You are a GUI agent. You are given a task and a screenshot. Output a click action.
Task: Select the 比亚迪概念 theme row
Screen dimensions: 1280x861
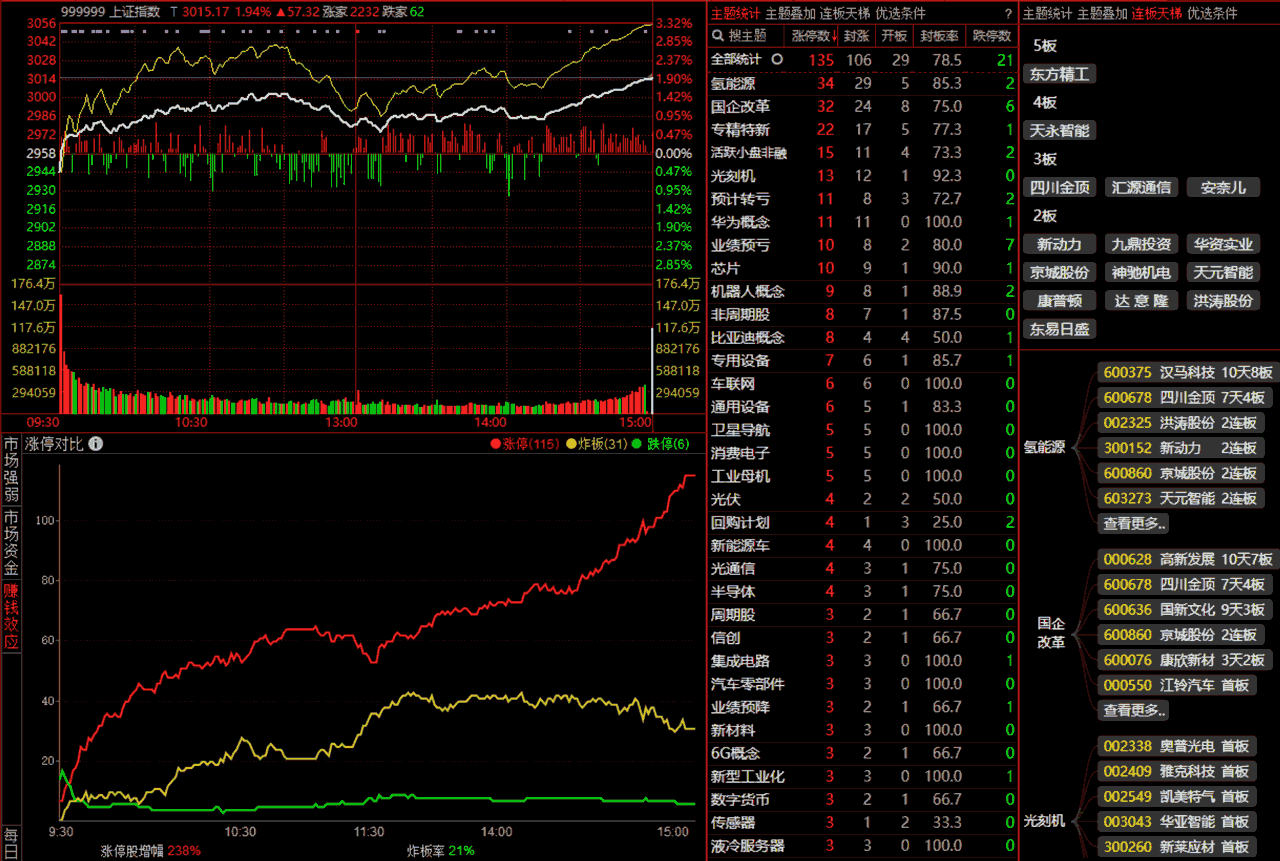click(x=863, y=338)
